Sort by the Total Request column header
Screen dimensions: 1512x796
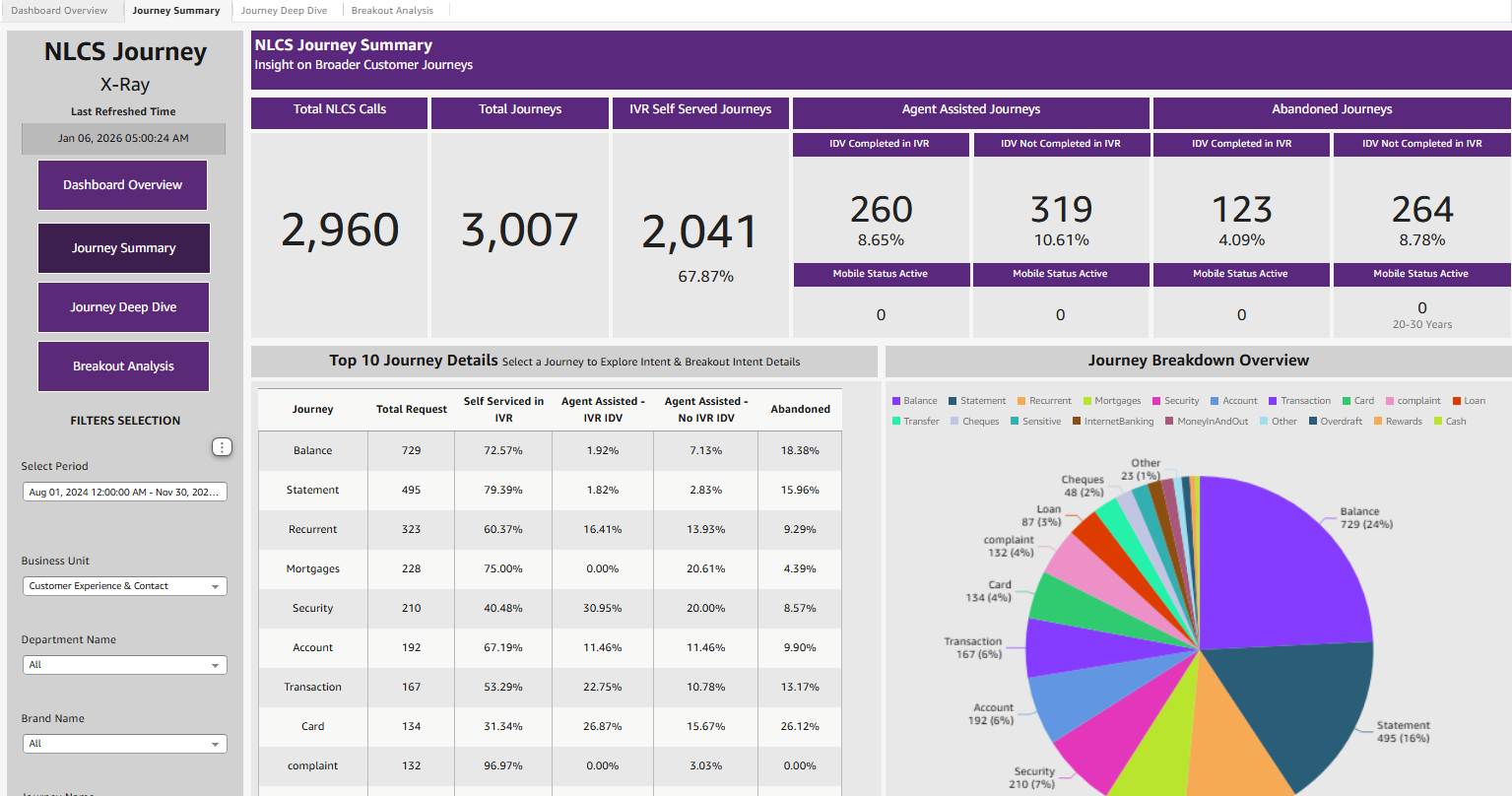[411, 410]
